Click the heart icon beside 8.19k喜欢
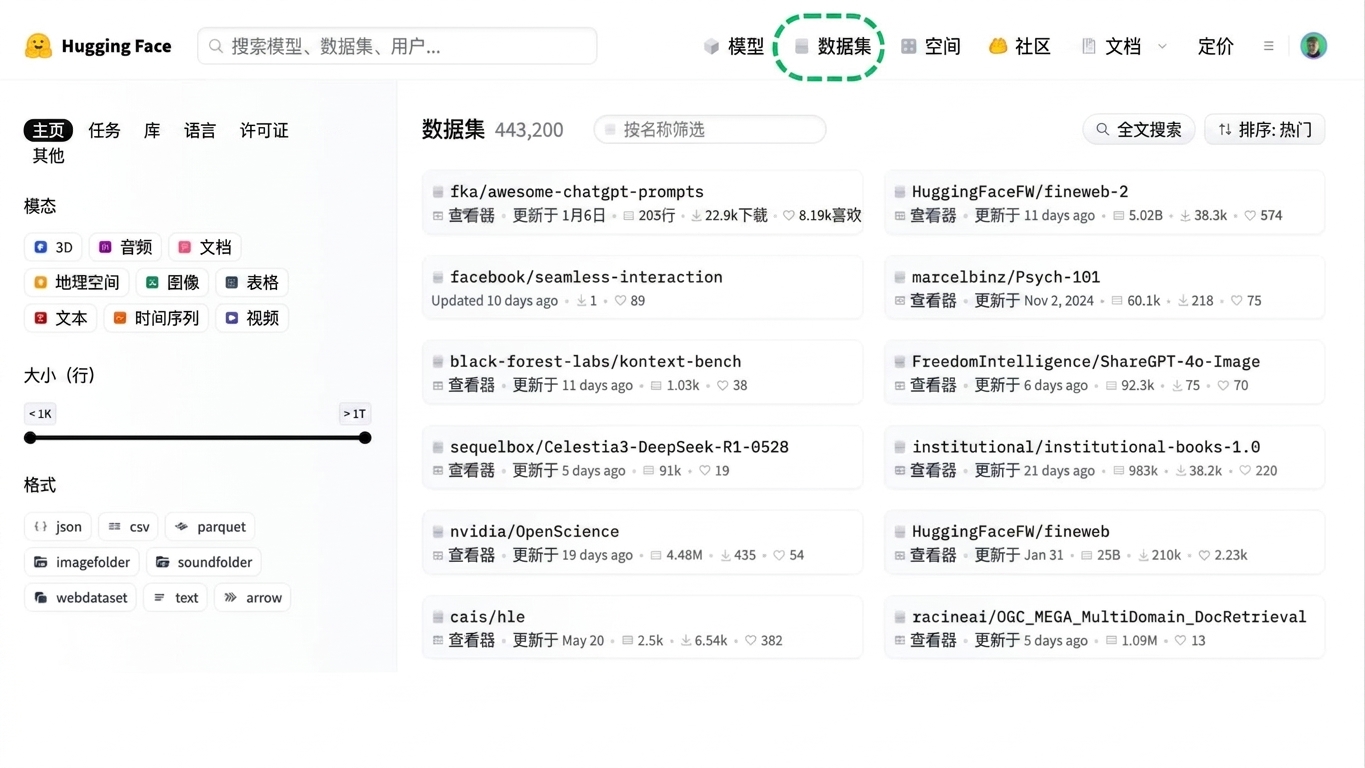The image size is (1365, 768). [x=789, y=216]
